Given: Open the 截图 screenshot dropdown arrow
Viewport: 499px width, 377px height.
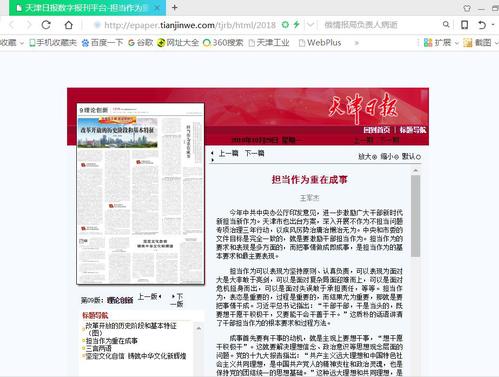Looking at the screenshot, I should pyautogui.click(x=496, y=43).
